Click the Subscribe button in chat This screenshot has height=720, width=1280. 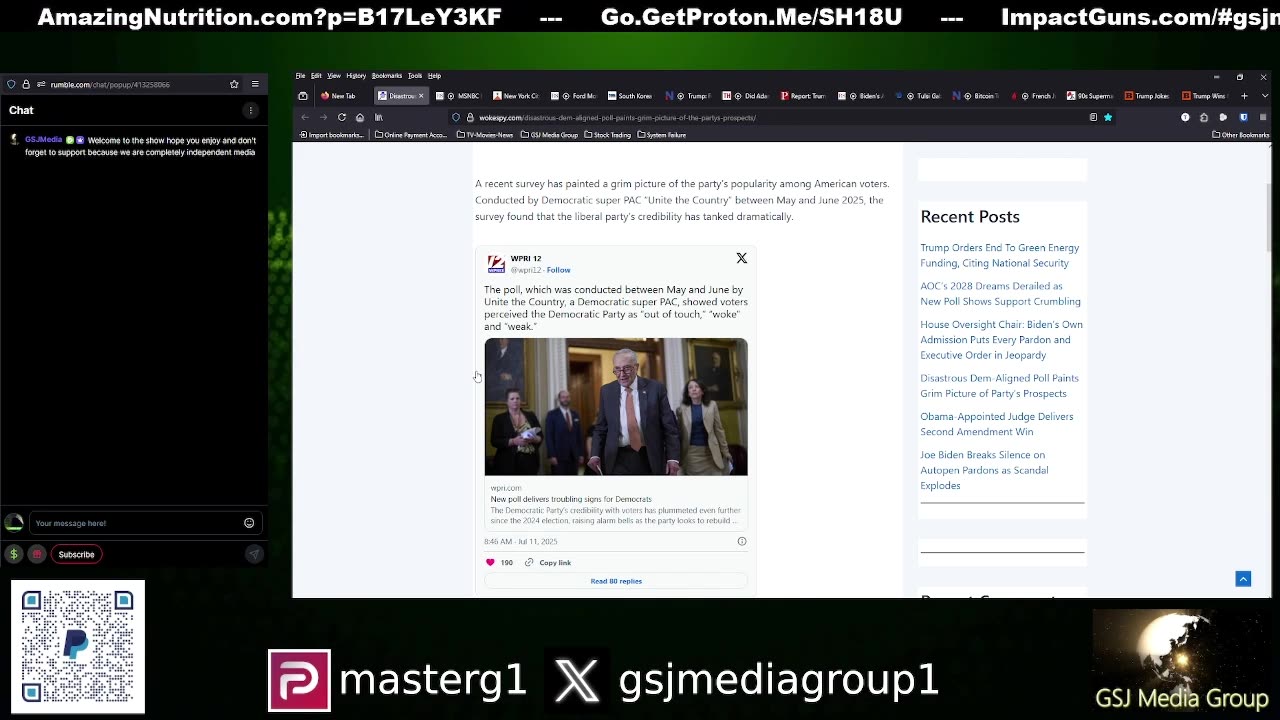click(x=76, y=554)
